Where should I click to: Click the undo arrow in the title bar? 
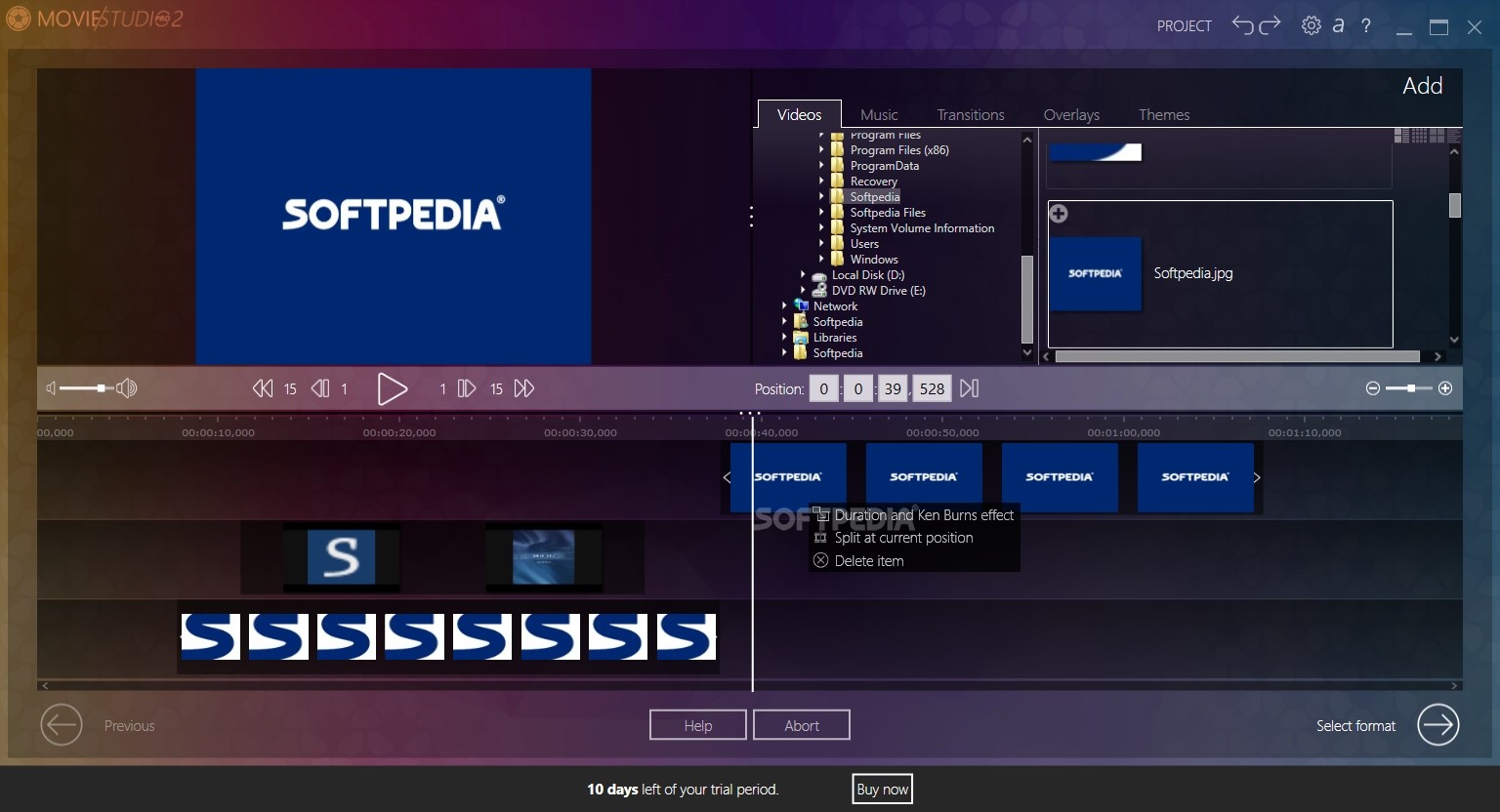click(1242, 24)
